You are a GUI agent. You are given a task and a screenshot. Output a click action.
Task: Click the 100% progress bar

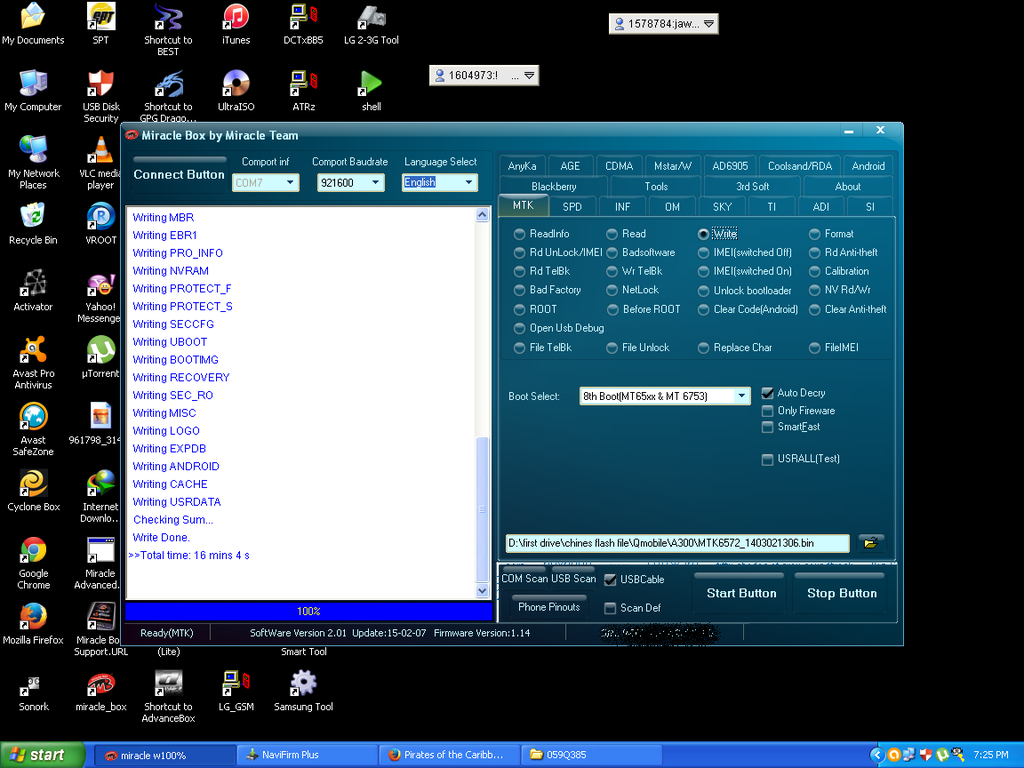click(308, 611)
